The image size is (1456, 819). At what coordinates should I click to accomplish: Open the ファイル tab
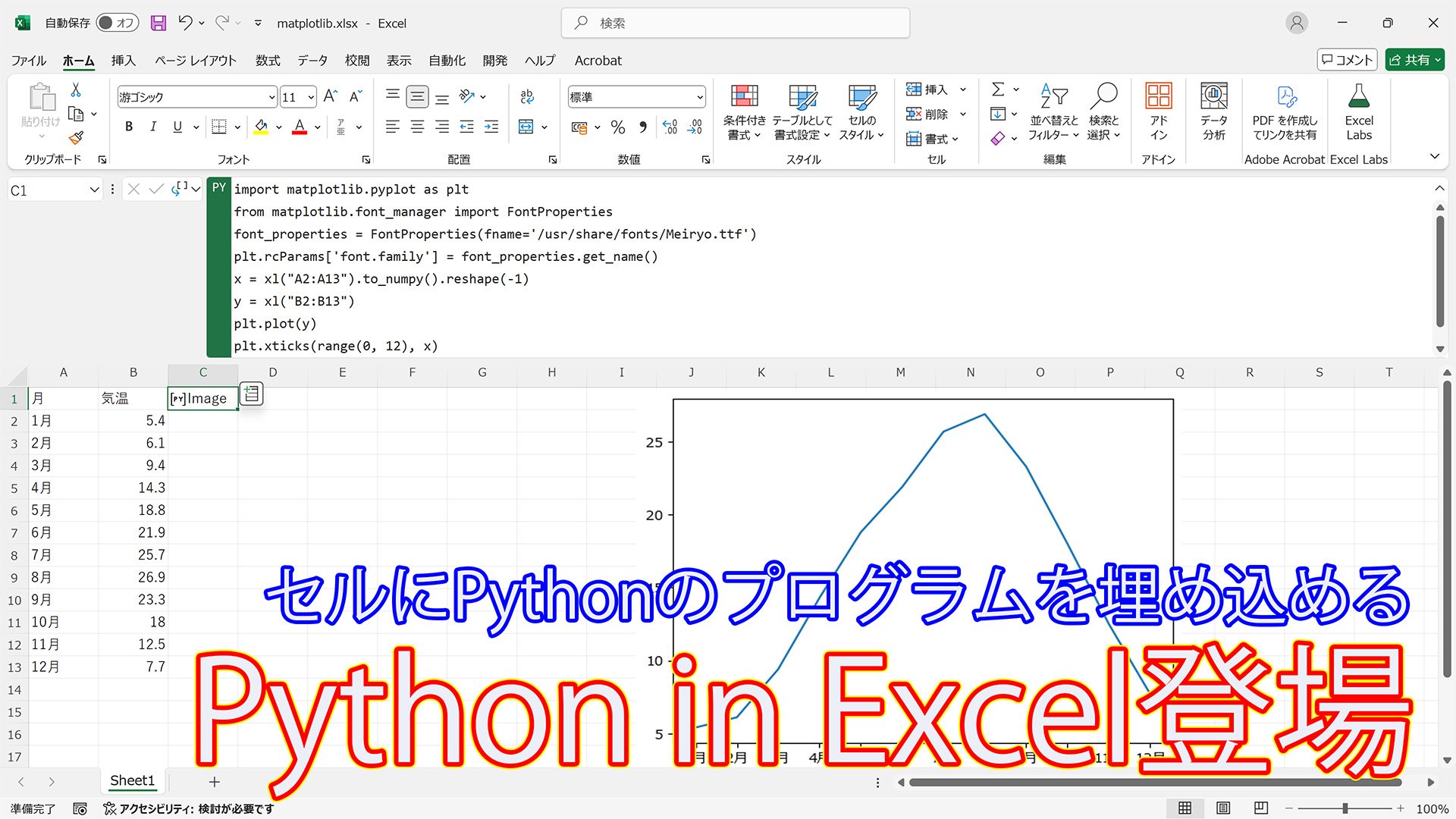coord(29,60)
